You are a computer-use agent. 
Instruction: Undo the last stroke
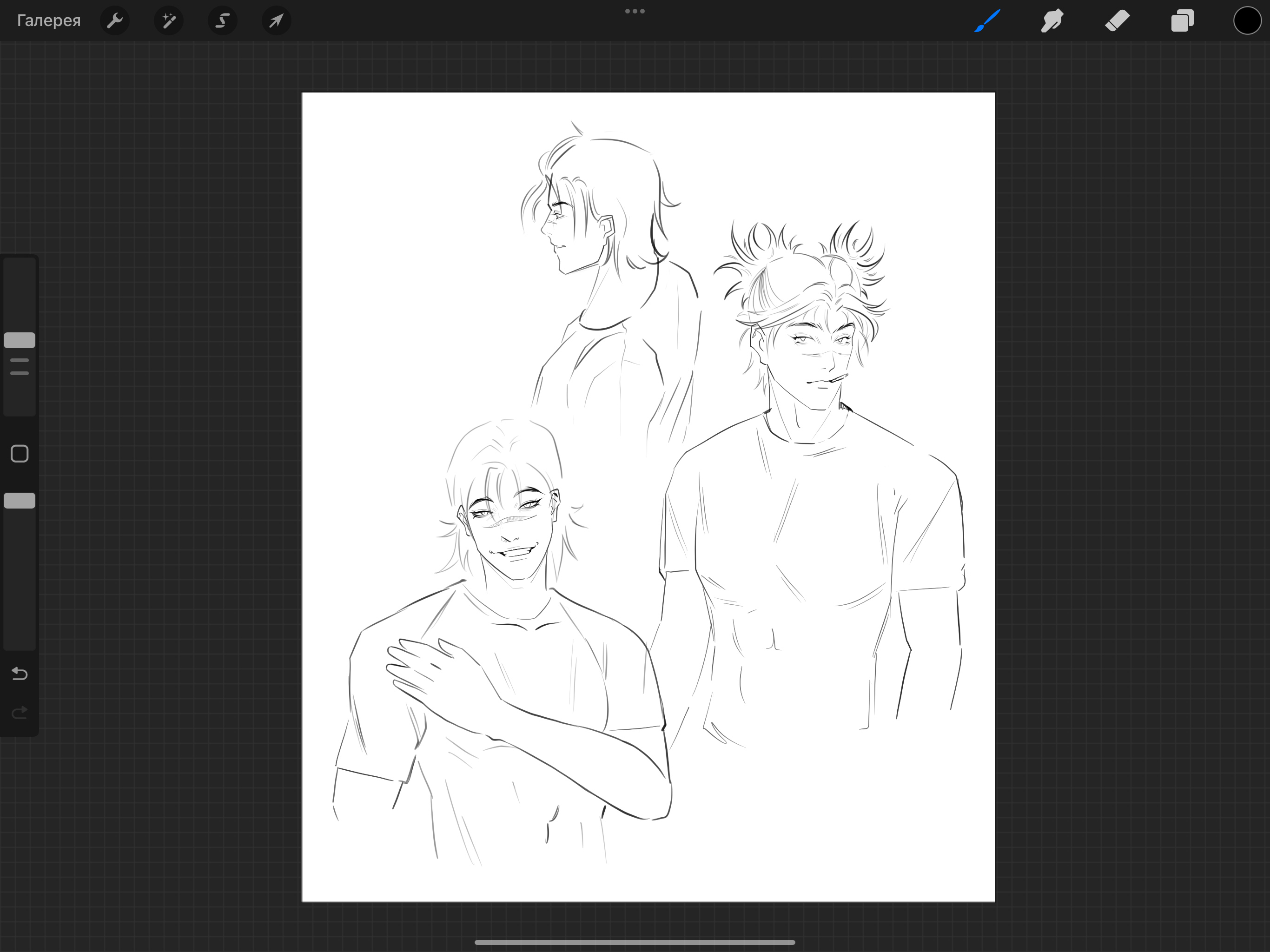(20, 673)
